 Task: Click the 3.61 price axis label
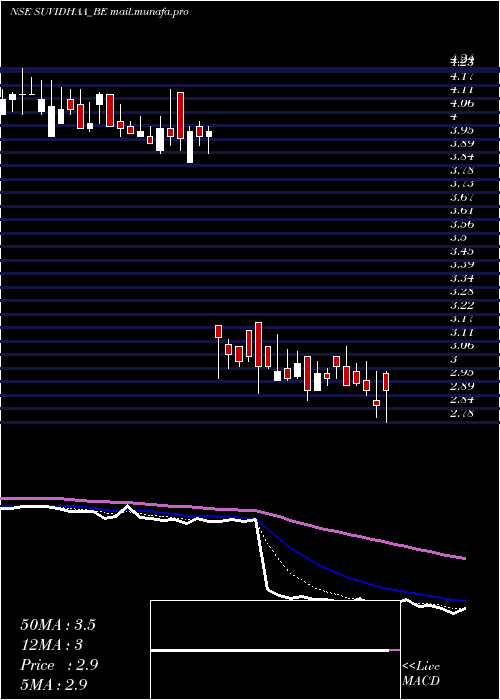tap(462, 210)
